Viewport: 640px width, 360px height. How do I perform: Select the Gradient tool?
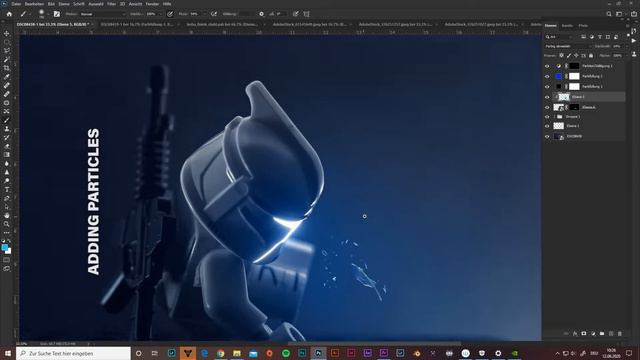pos(7,155)
